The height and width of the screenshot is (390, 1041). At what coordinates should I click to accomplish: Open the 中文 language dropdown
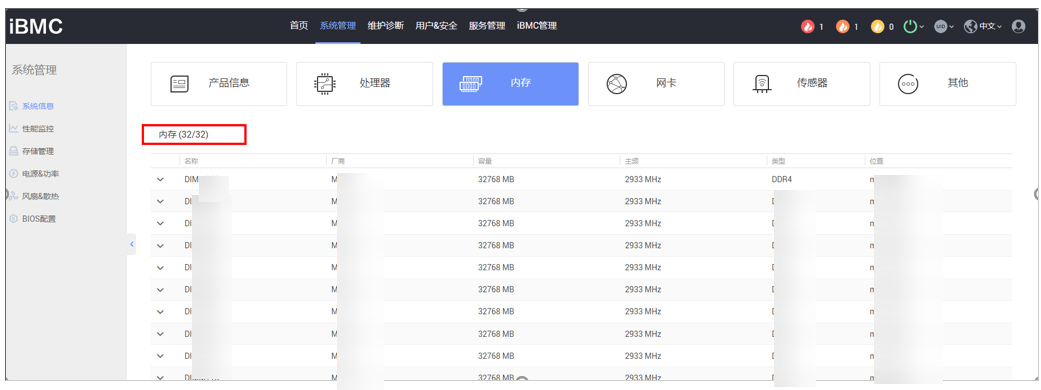coord(983,27)
